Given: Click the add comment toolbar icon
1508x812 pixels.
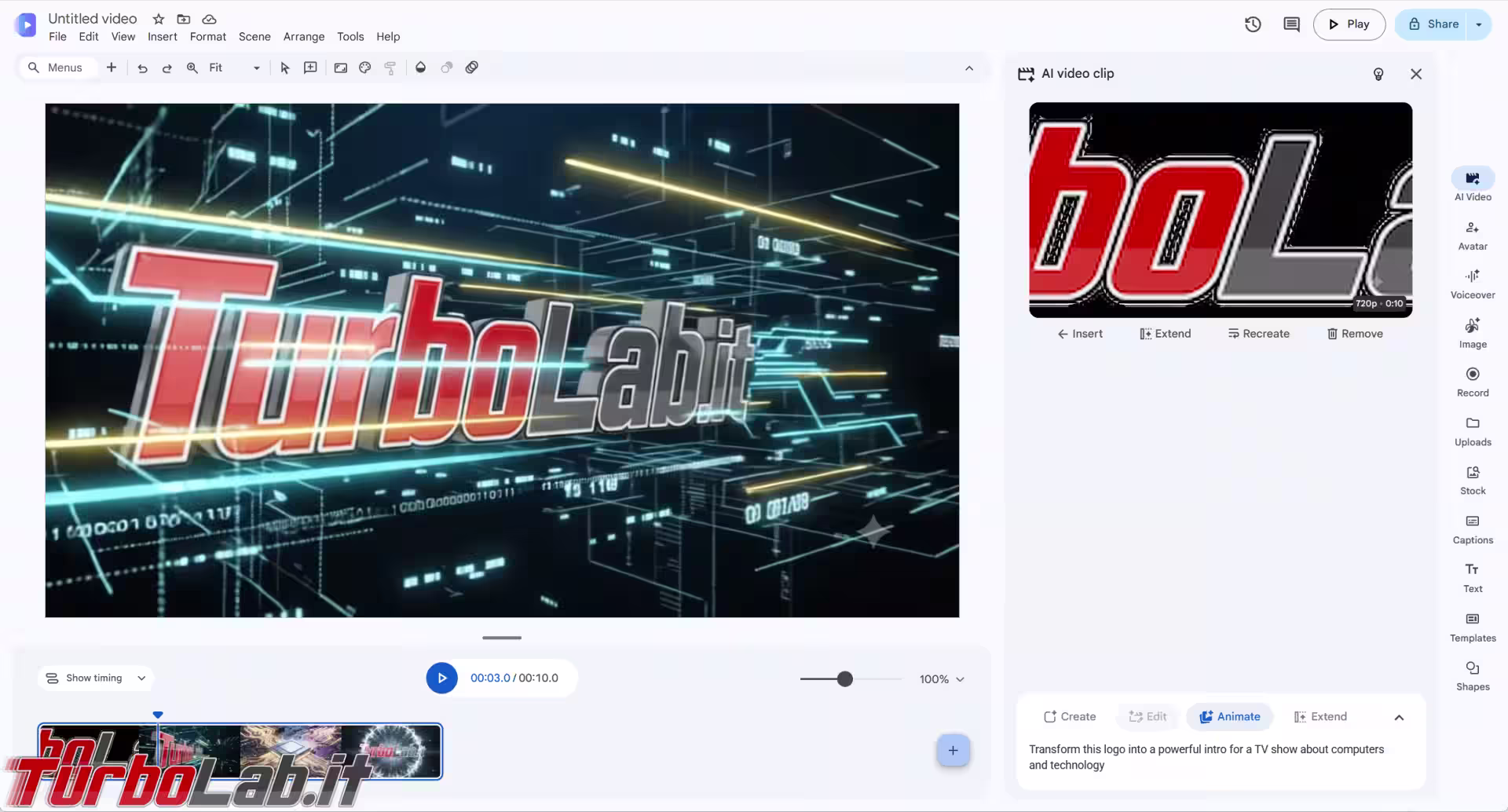Looking at the screenshot, I should click(x=310, y=68).
